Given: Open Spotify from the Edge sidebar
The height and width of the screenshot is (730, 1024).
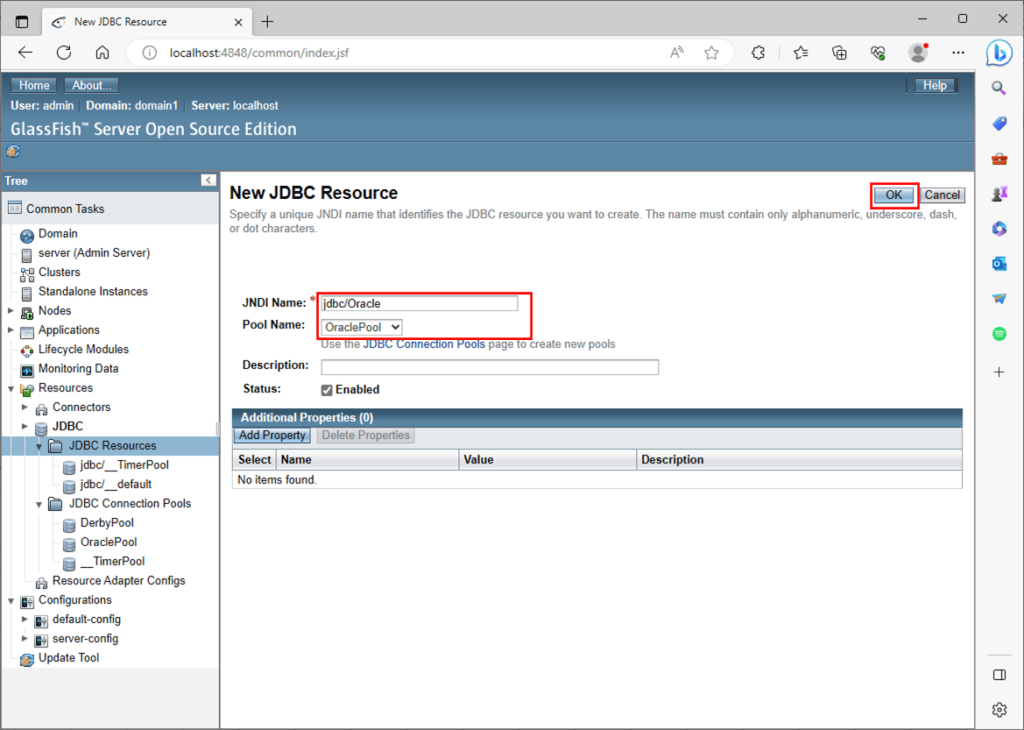Looking at the screenshot, I should 999,333.
